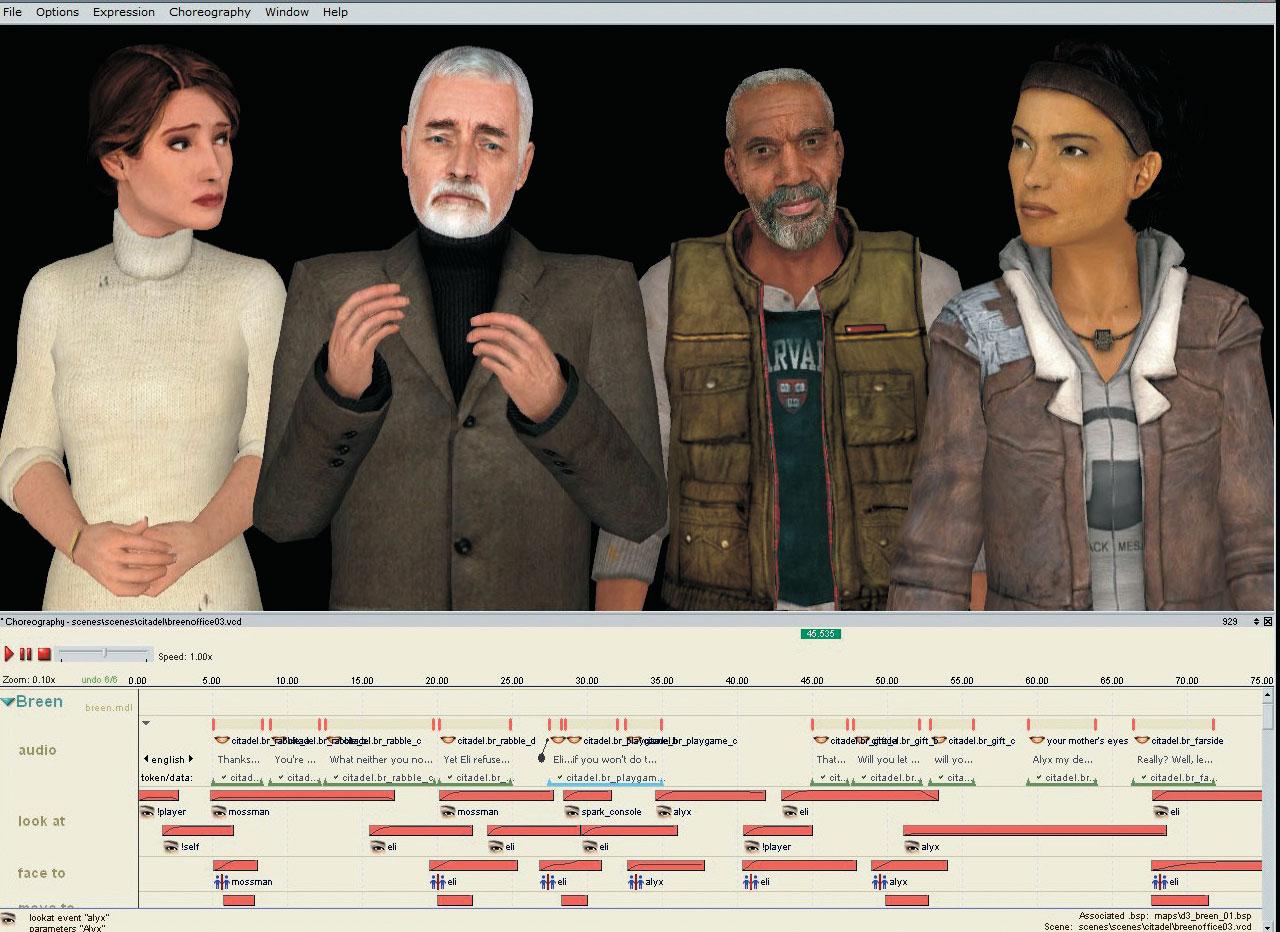Switch to previous caption language arrow
This screenshot has width=1280, height=932.
[146, 759]
